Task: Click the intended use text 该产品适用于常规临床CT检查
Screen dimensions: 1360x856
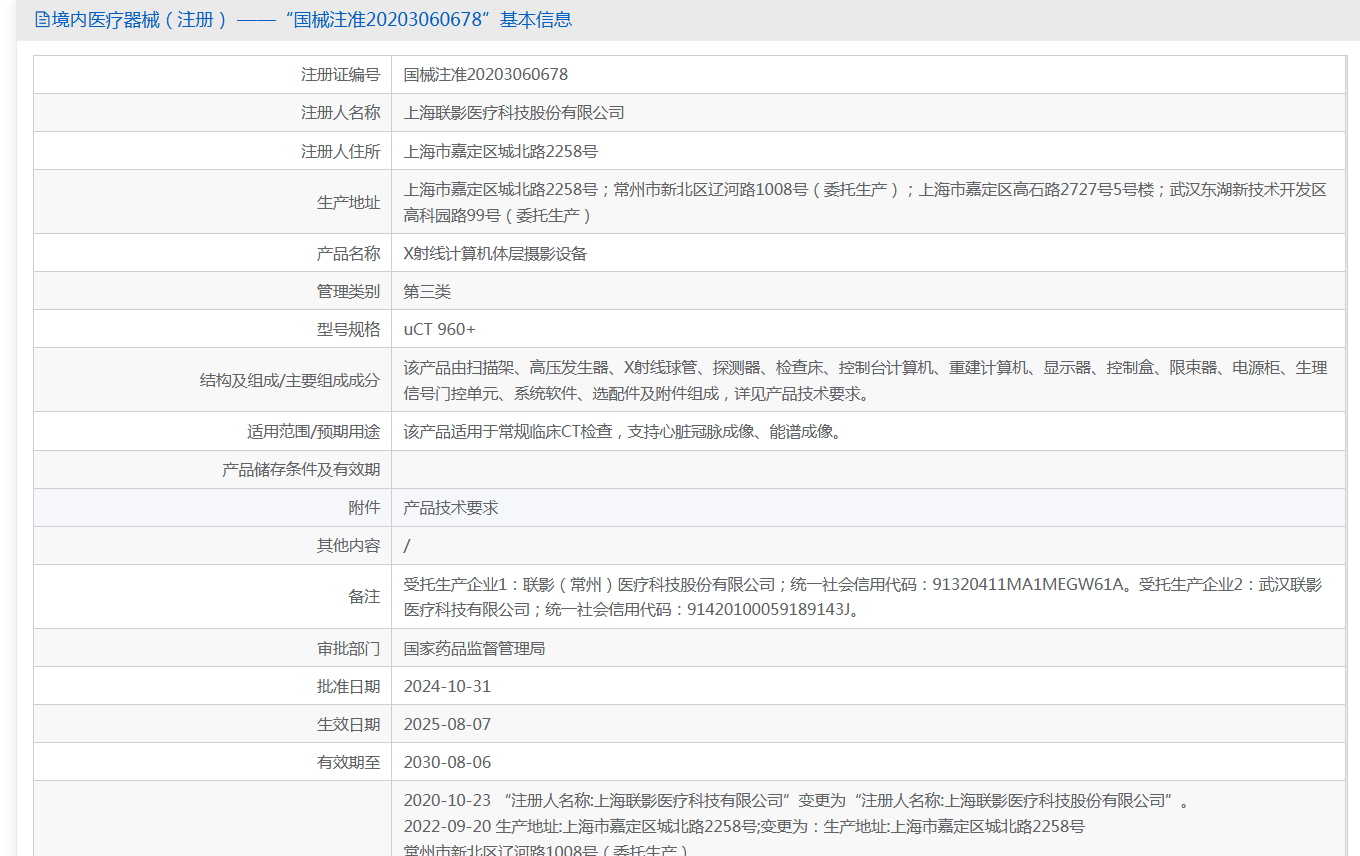Action: tap(622, 432)
